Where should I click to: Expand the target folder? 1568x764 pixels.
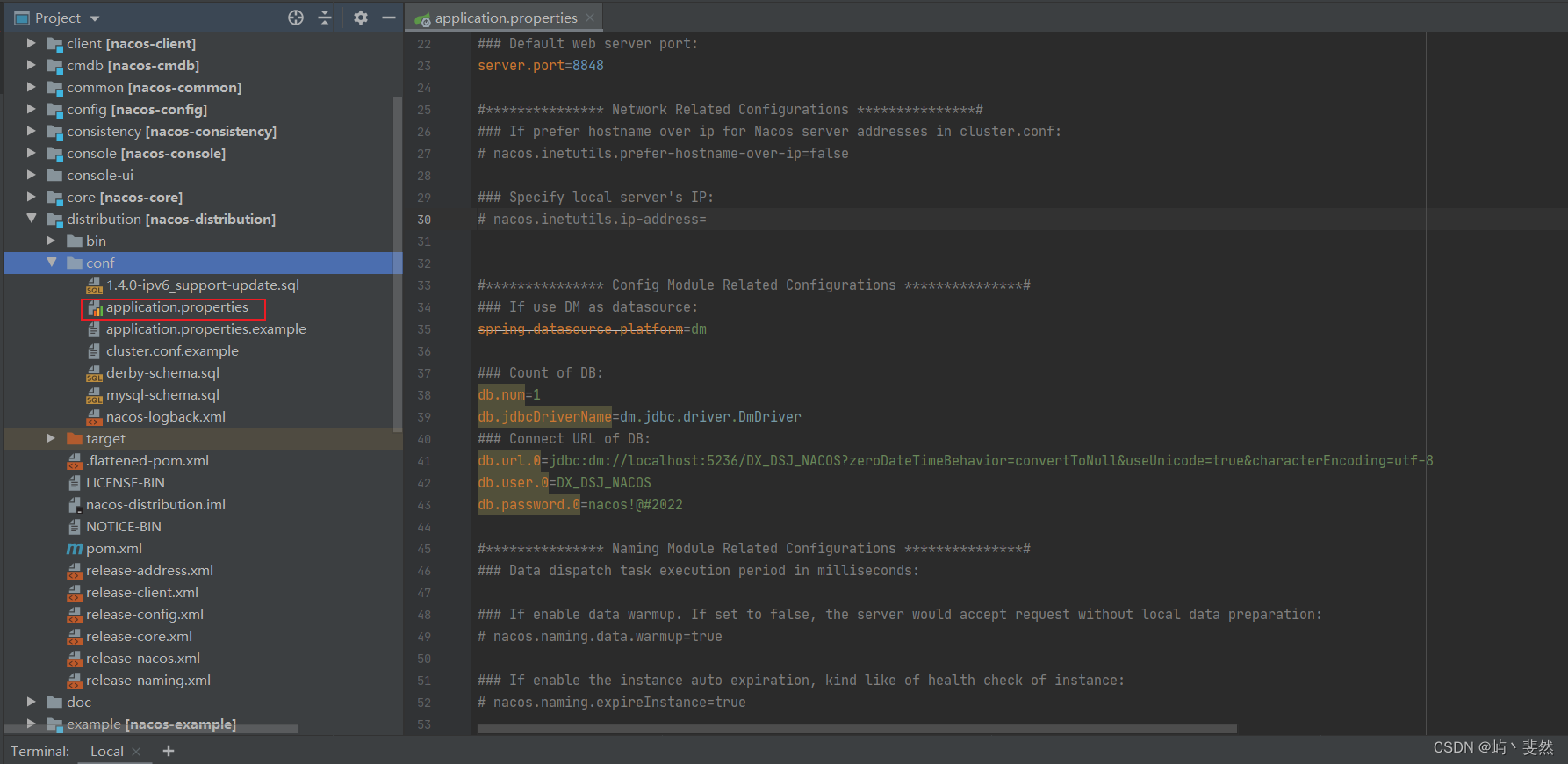tap(51, 438)
